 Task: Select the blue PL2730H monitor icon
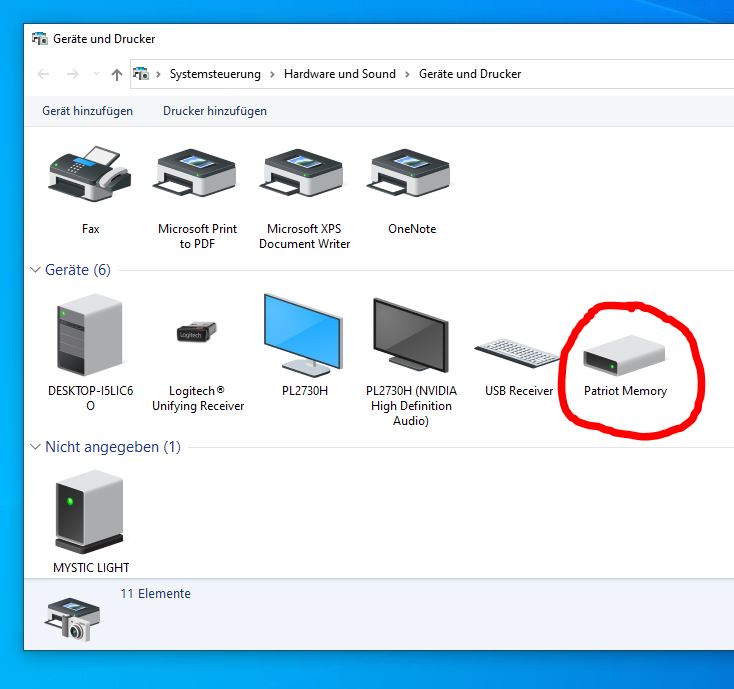point(303,335)
